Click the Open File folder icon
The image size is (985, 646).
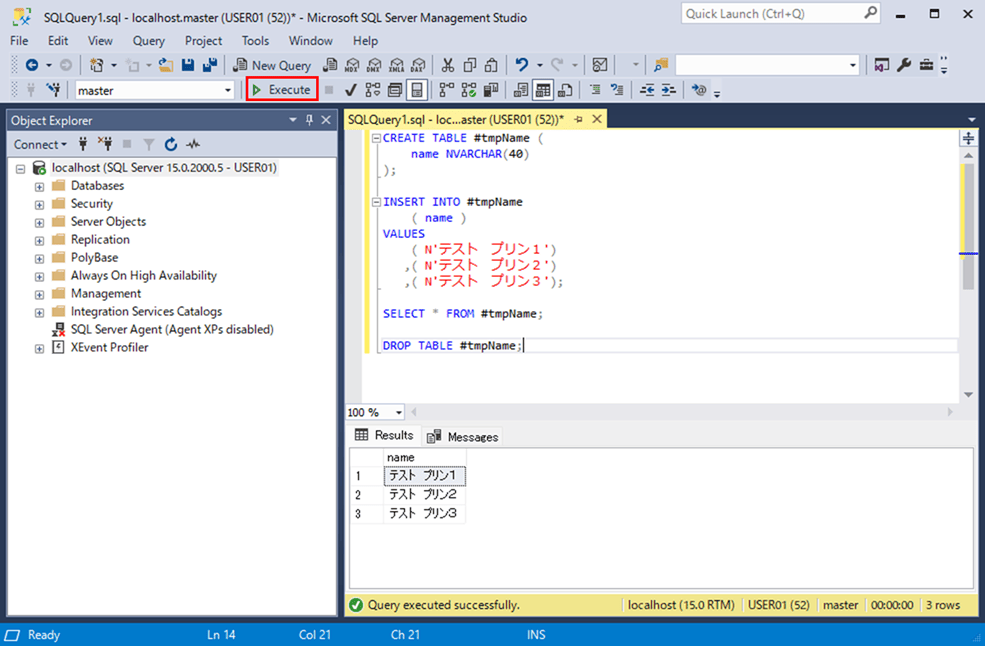[x=165, y=65]
